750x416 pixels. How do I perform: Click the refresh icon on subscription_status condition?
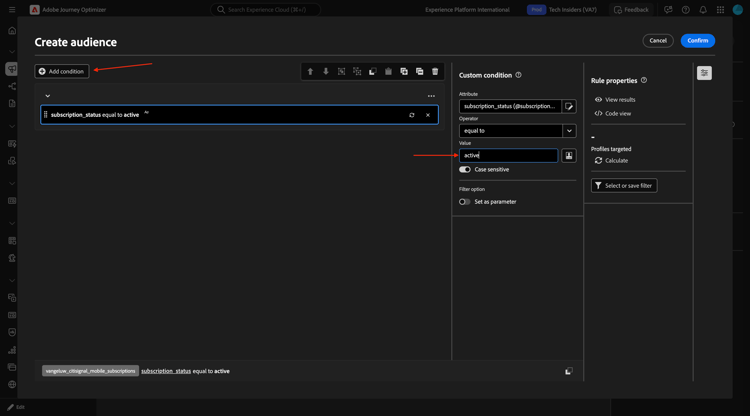coord(411,115)
